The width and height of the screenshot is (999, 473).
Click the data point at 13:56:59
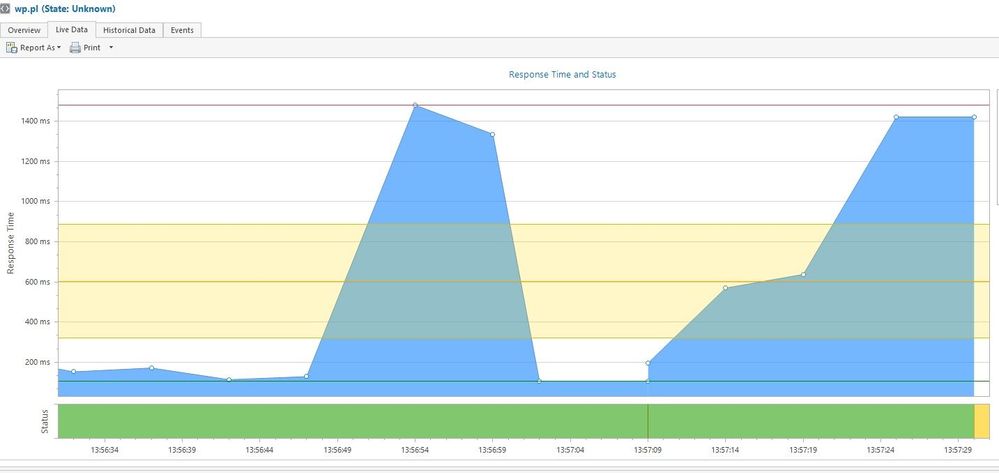pyautogui.click(x=493, y=134)
